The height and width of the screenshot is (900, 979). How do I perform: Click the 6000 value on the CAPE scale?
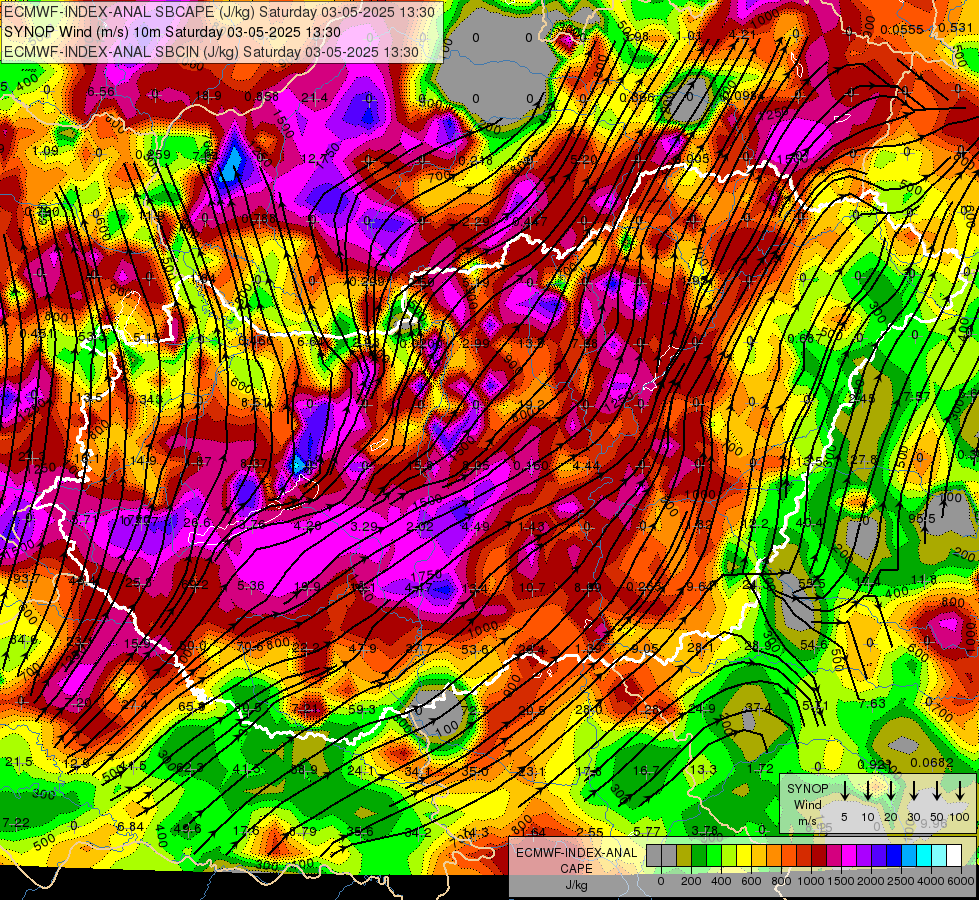[960, 881]
